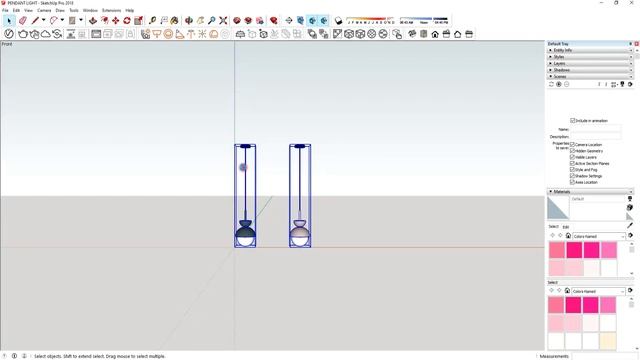The height and width of the screenshot is (360, 640).
Task: Open the Line tool dropdown arrow
Action: point(43,20)
